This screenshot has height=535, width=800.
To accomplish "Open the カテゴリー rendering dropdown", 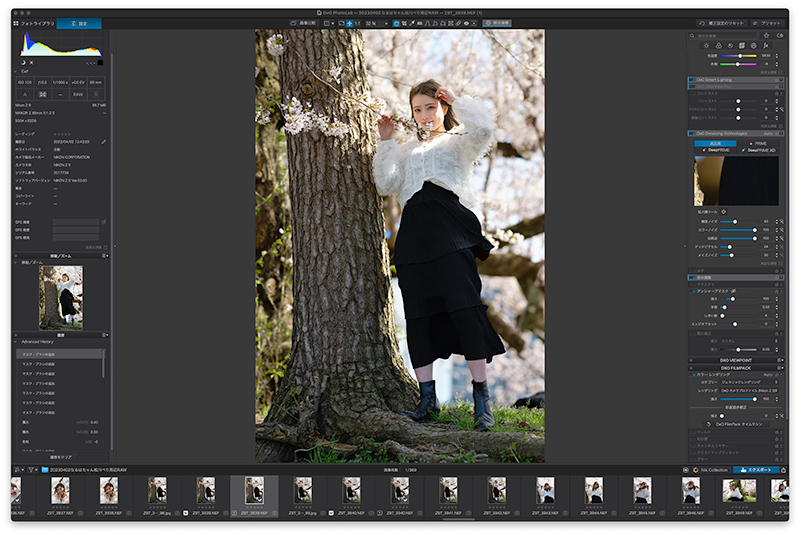I will (749, 382).
